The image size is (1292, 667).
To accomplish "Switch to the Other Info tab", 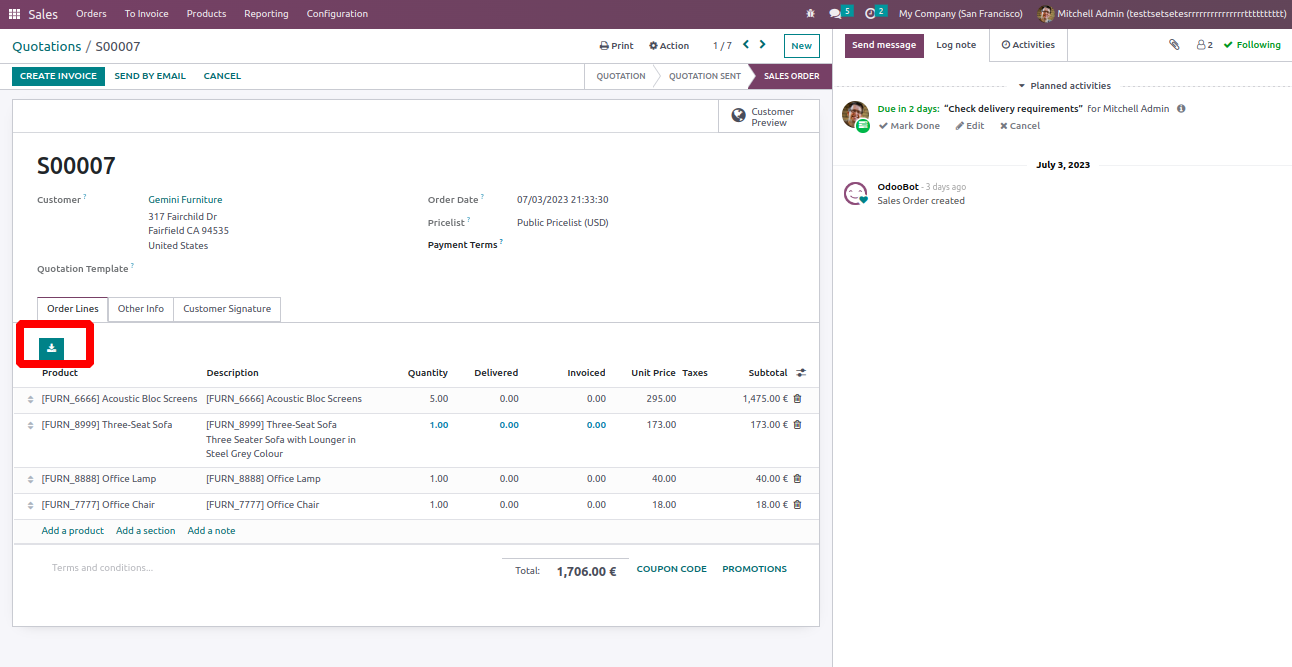I will (141, 309).
